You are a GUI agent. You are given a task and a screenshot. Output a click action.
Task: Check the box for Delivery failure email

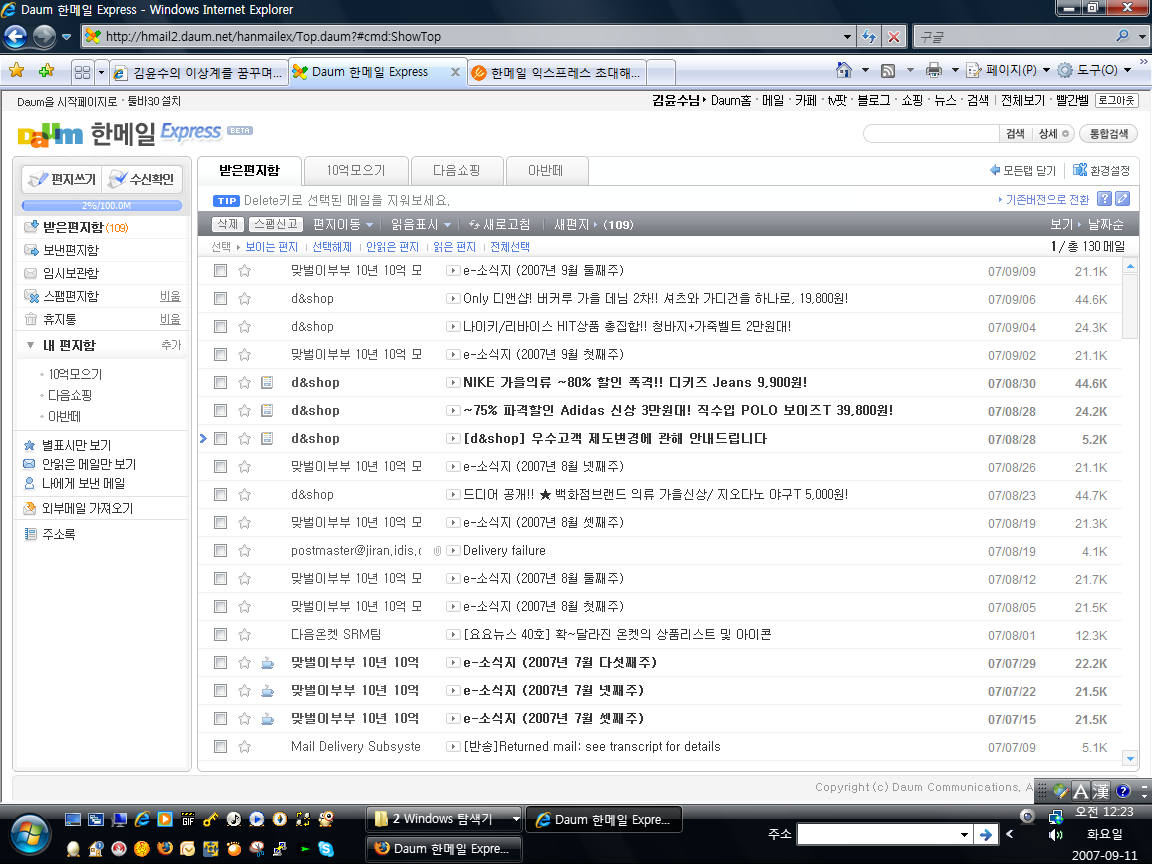click(220, 550)
